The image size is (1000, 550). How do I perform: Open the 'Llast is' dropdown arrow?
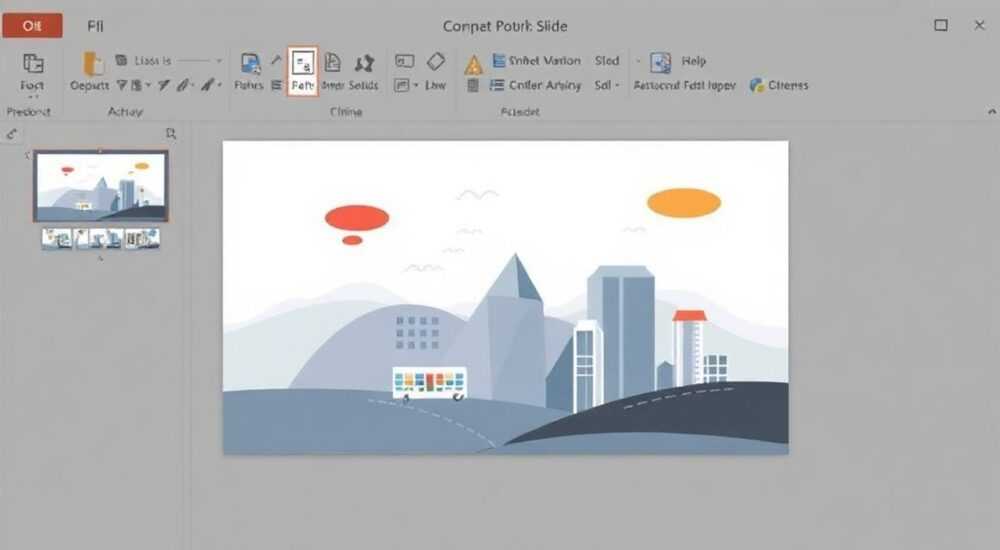point(219,61)
